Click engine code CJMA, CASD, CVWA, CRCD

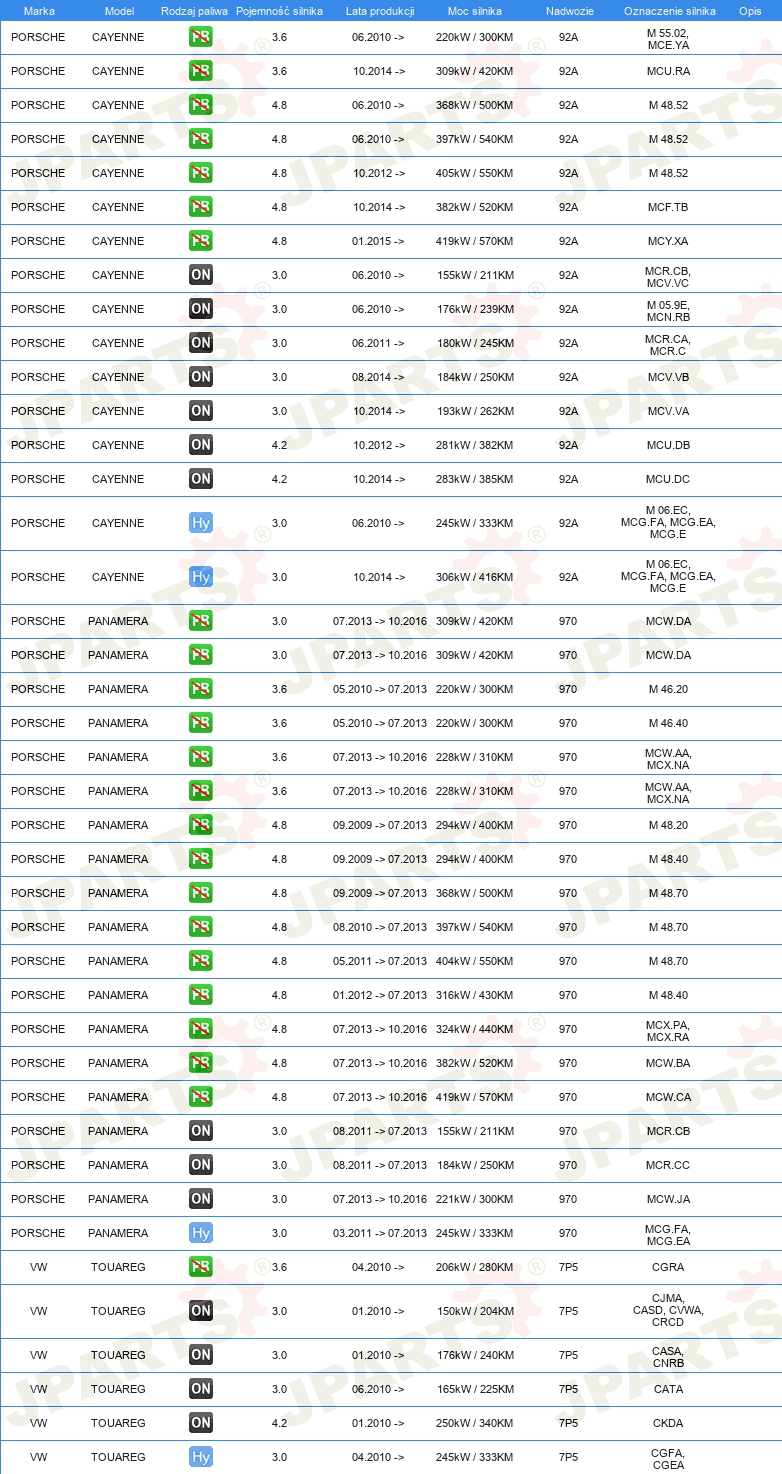click(x=668, y=1310)
